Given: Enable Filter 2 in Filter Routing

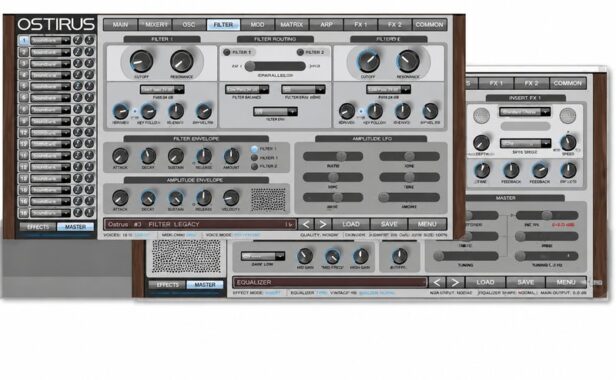Looking at the screenshot, I should click(301, 52).
